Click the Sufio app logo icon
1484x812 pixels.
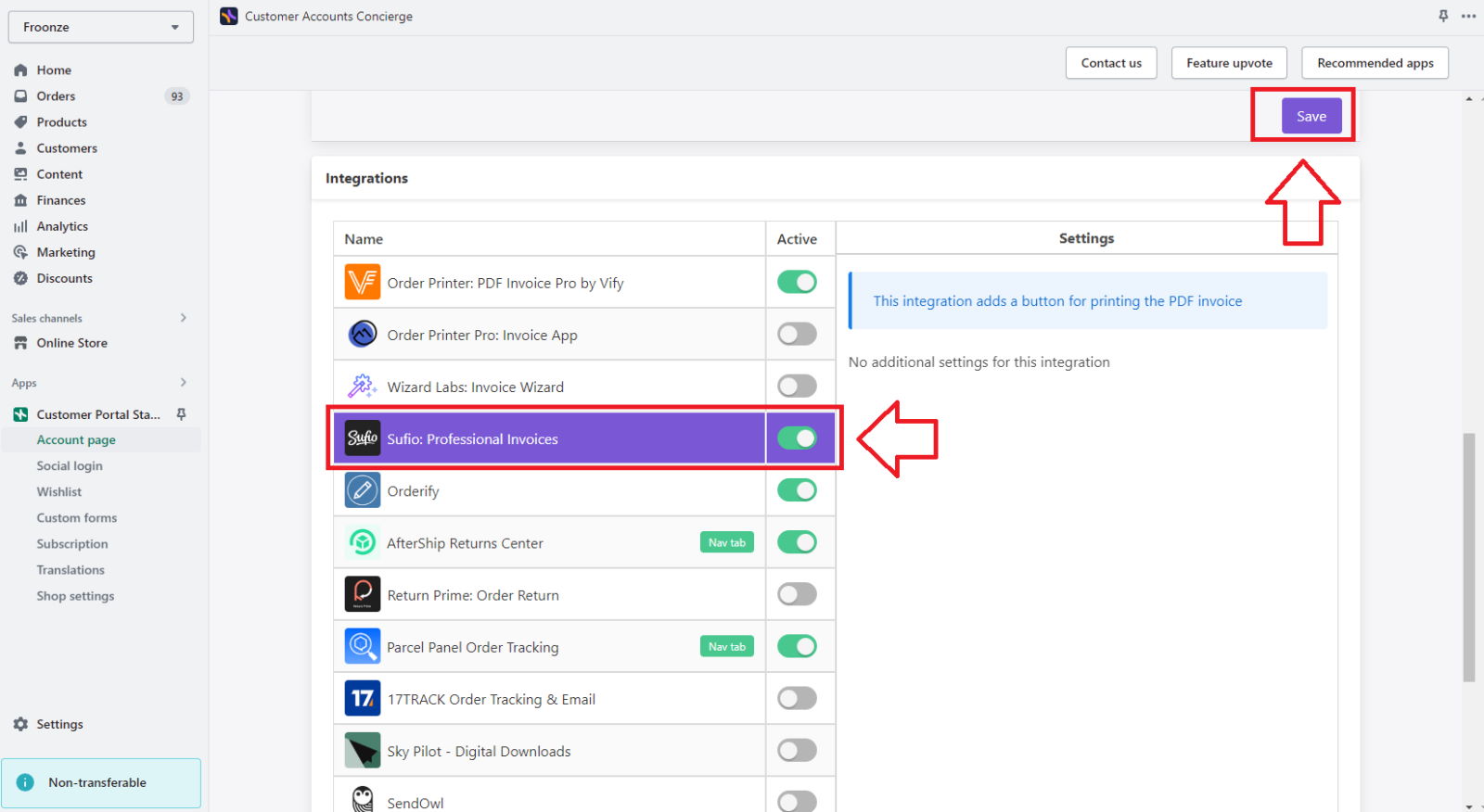click(x=363, y=438)
